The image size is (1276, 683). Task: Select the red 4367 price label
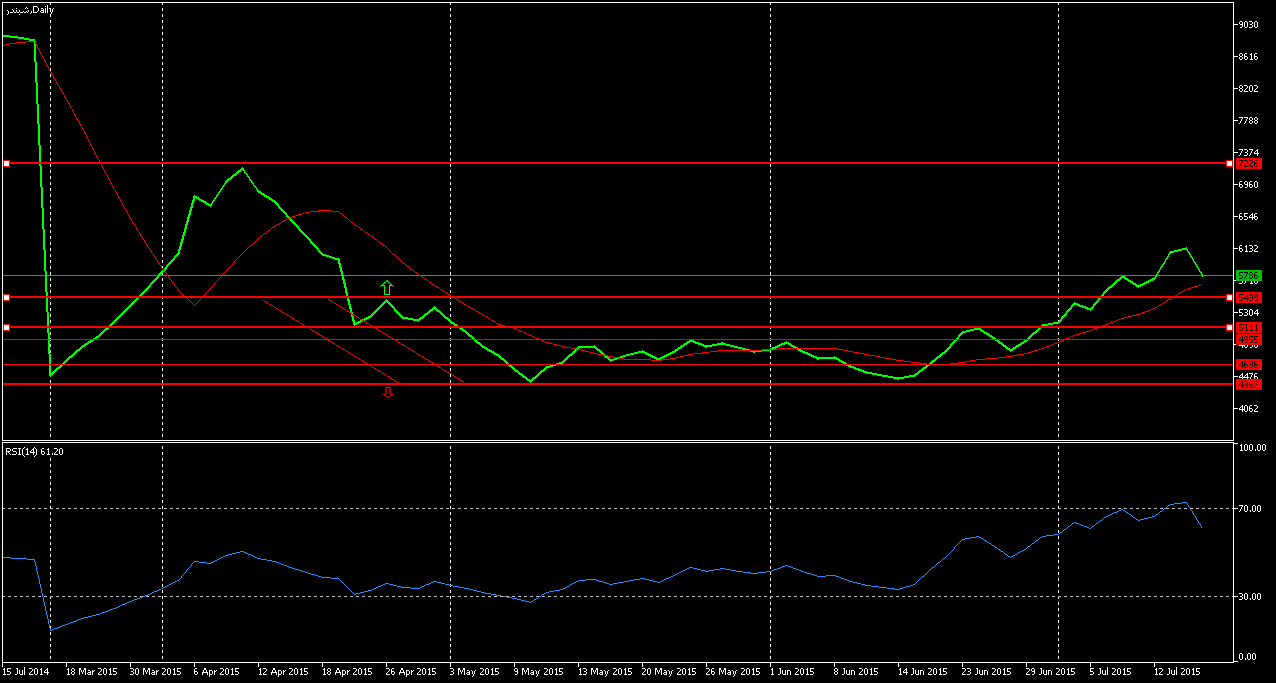click(1248, 384)
